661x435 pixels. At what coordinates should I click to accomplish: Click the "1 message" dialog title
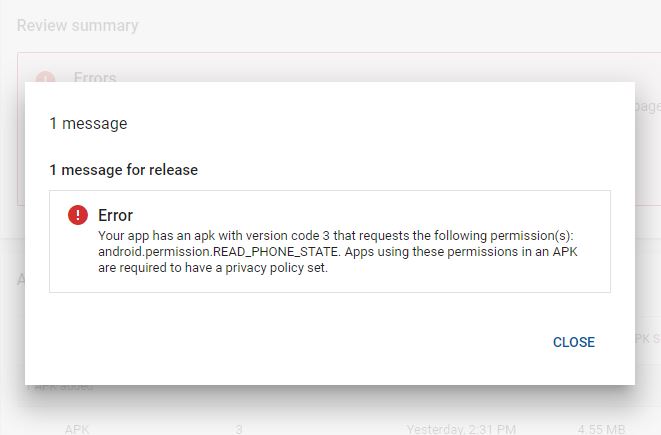tap(88, 124)
